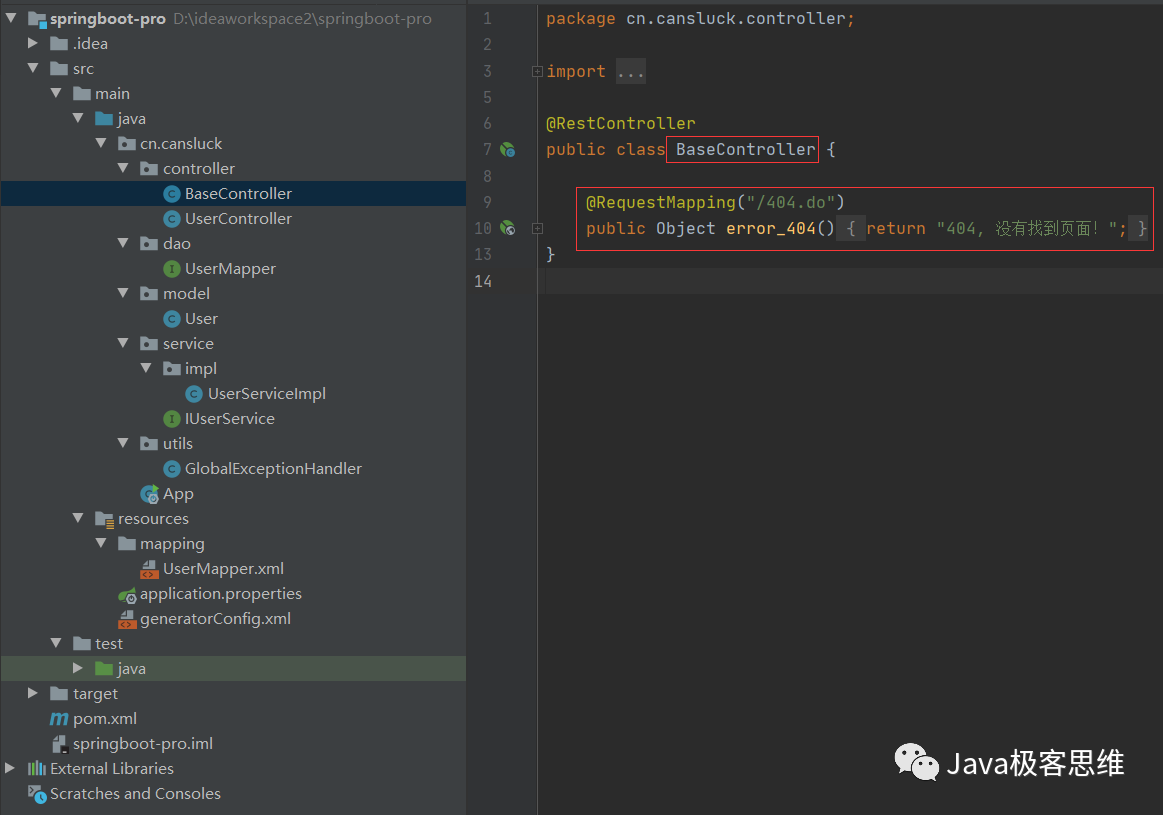Click the resources folder icon

click(105, 519)
